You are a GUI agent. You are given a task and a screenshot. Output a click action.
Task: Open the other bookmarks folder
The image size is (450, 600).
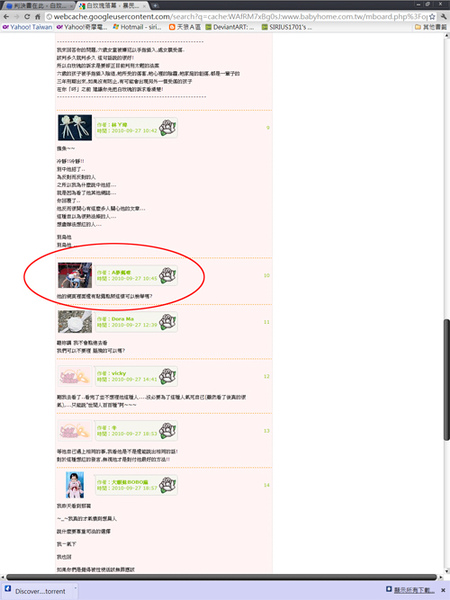pyautogui.click(x=431, y=27)
